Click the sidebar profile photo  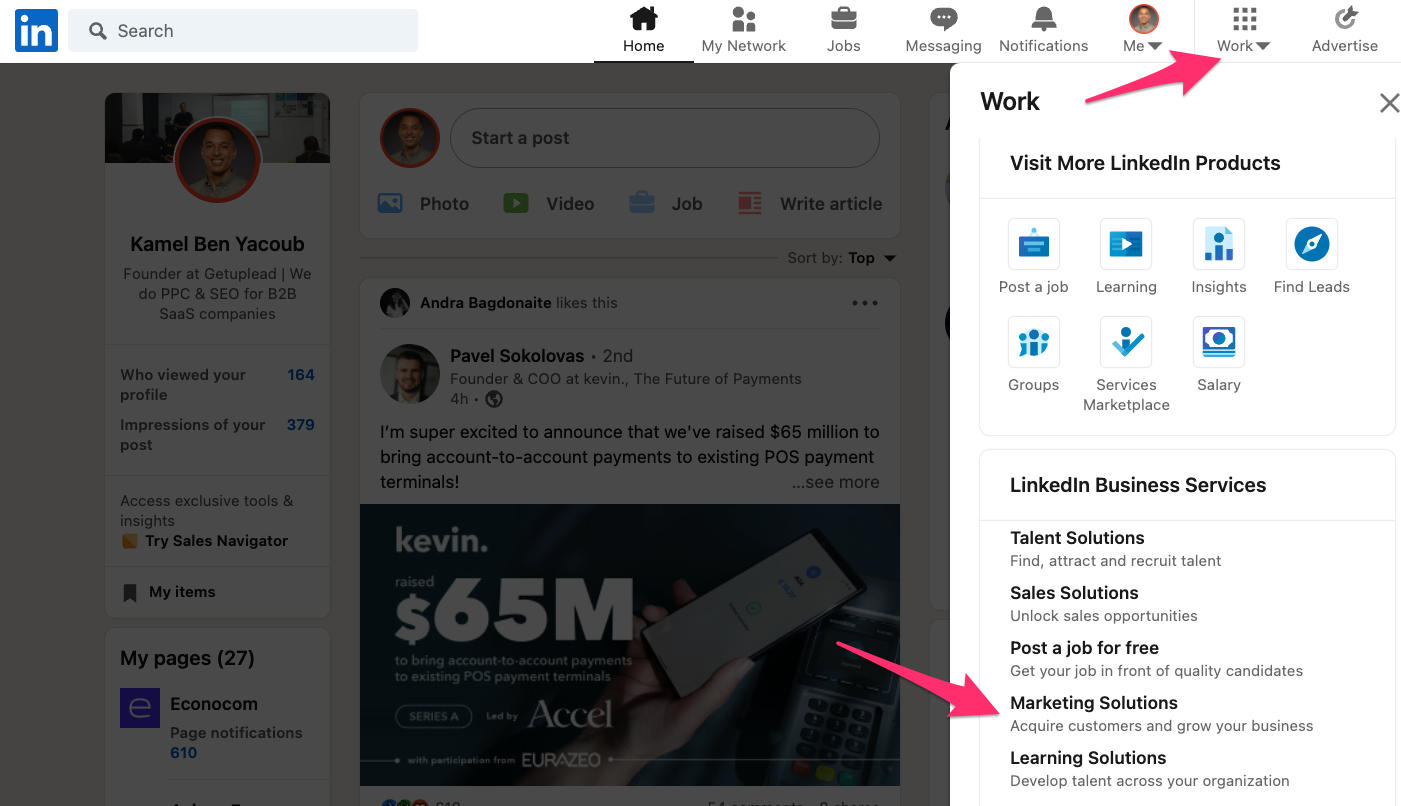tap(218, 160)
